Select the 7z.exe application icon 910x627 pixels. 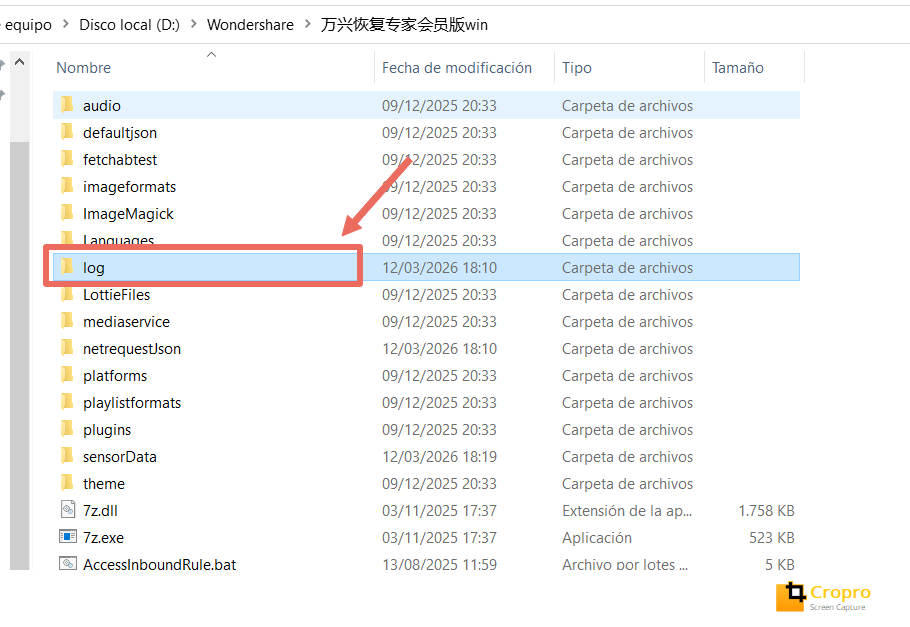[x=68, y=536]
